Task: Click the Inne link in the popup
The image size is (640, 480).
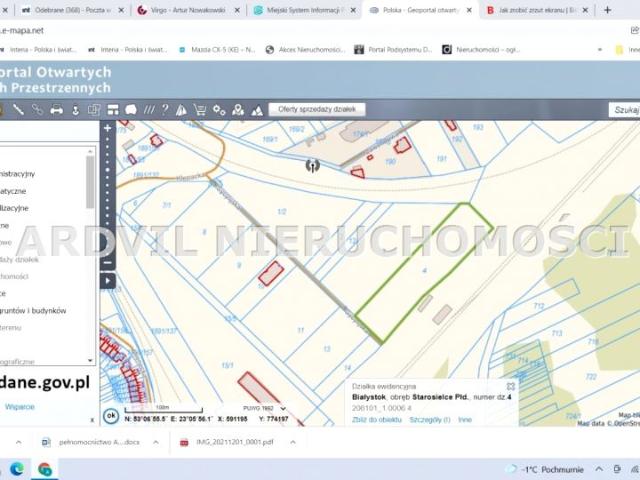Action: [x=464, y=420]
